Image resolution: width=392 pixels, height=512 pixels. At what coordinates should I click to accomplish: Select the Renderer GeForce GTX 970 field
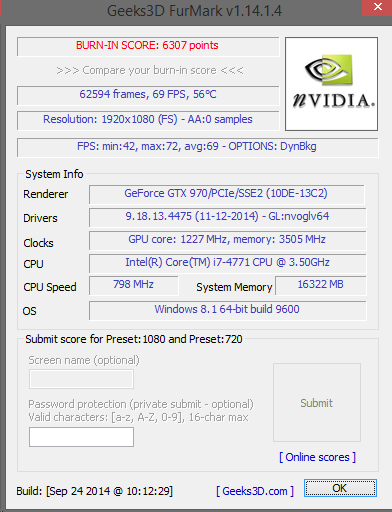(x=227, y=194)
